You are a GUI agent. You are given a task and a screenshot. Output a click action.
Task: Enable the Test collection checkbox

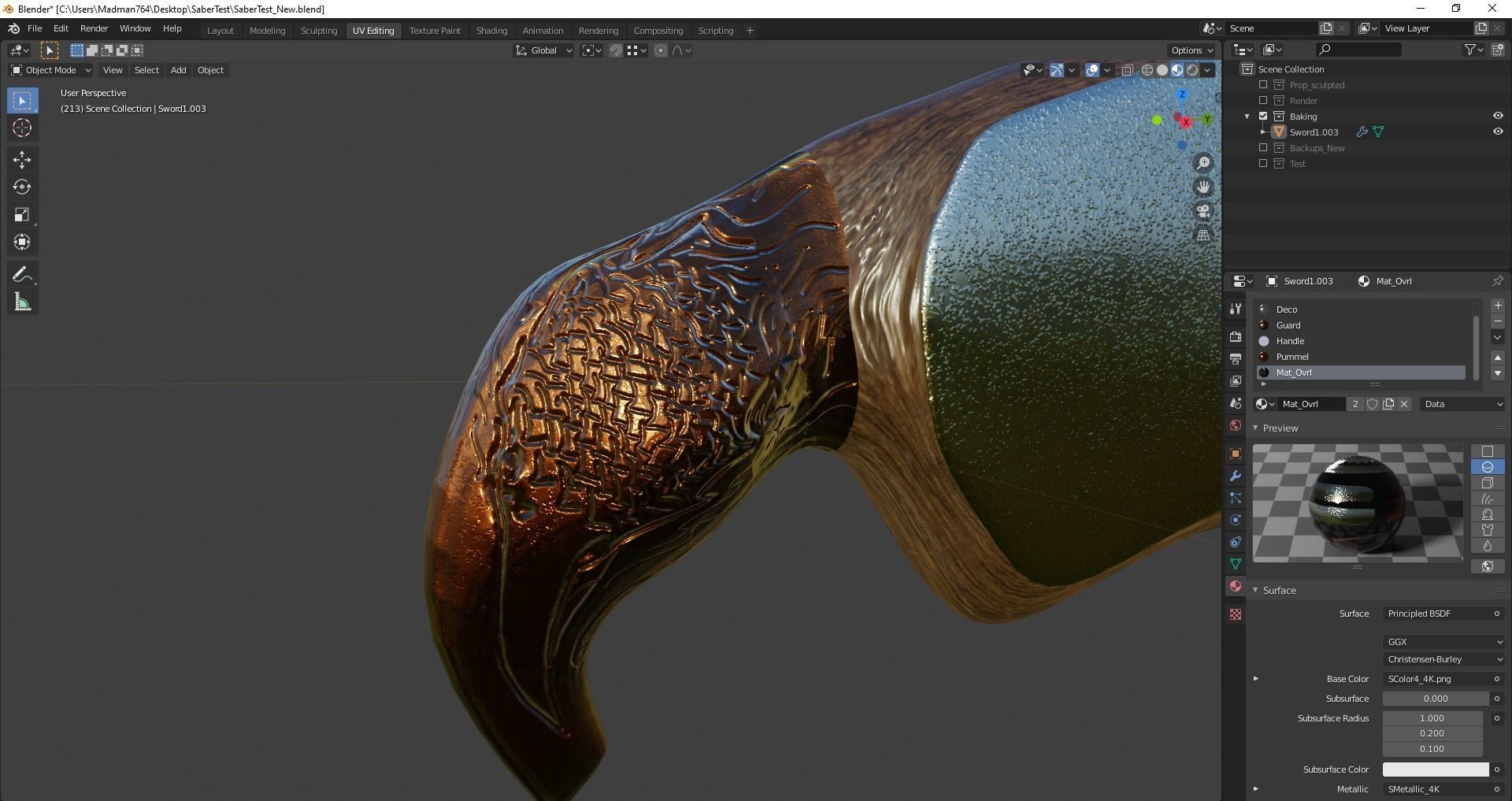point(1264,164)
